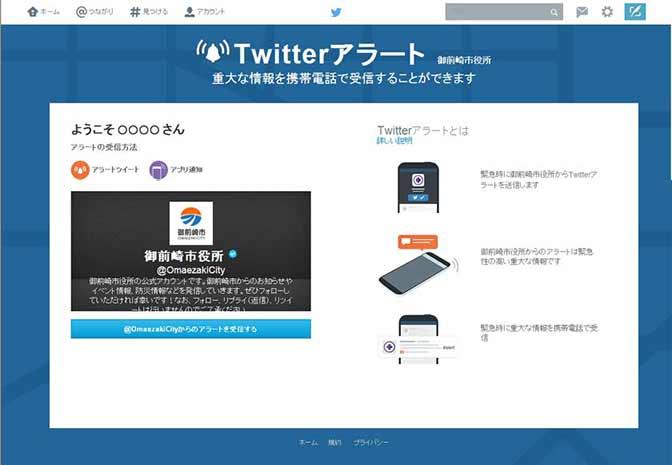Open つながり connections tab
The height and width of the screenshot is (465, 672).
(95, 12)
